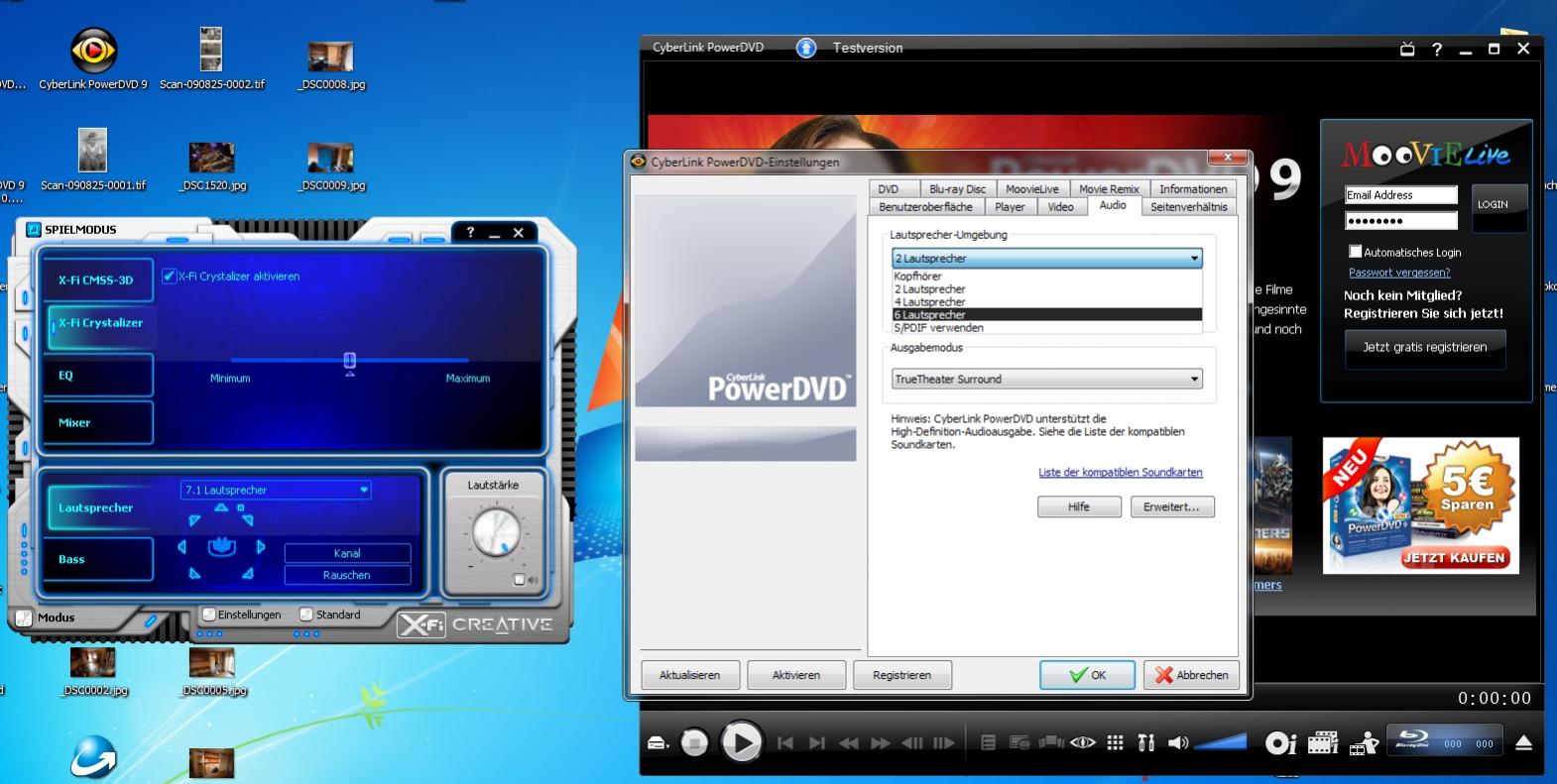This screenshot has width=1557, height=784.
Task: Click the fast forward icon
Action: point(881,742)
